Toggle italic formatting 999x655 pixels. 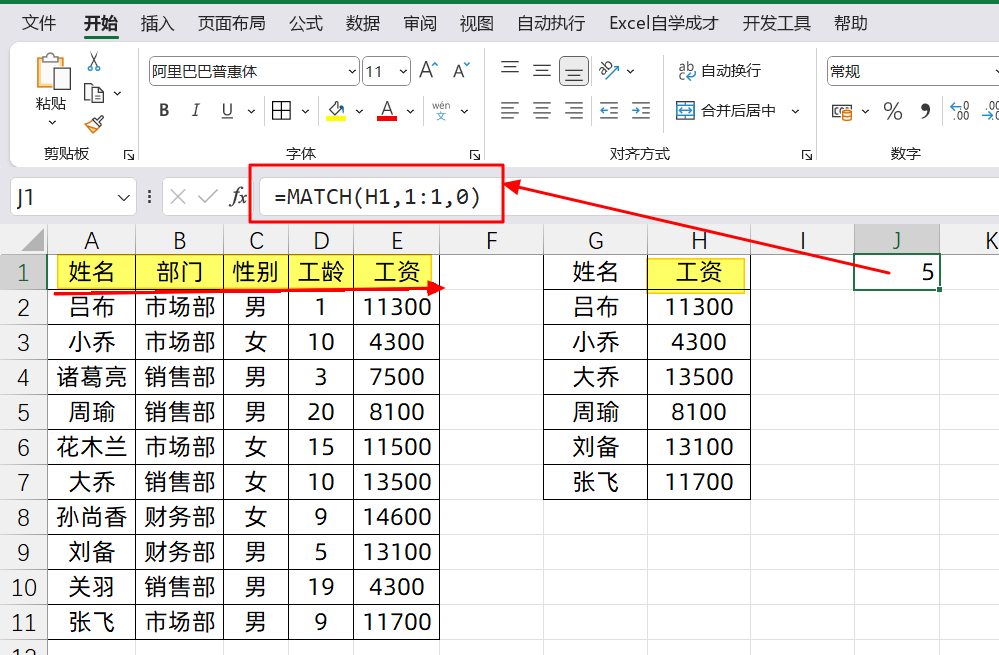196,110
